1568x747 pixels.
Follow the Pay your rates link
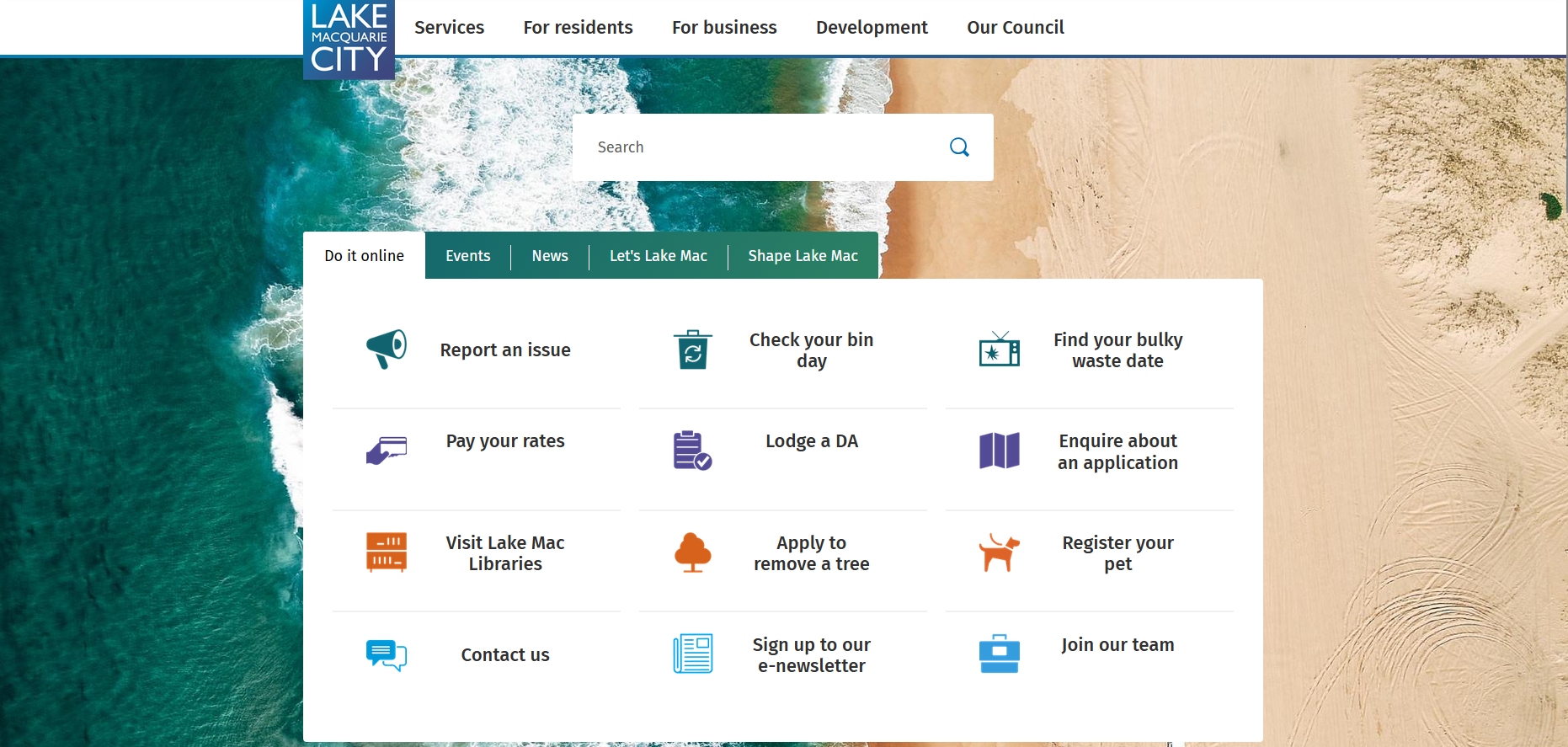(505, 441)
